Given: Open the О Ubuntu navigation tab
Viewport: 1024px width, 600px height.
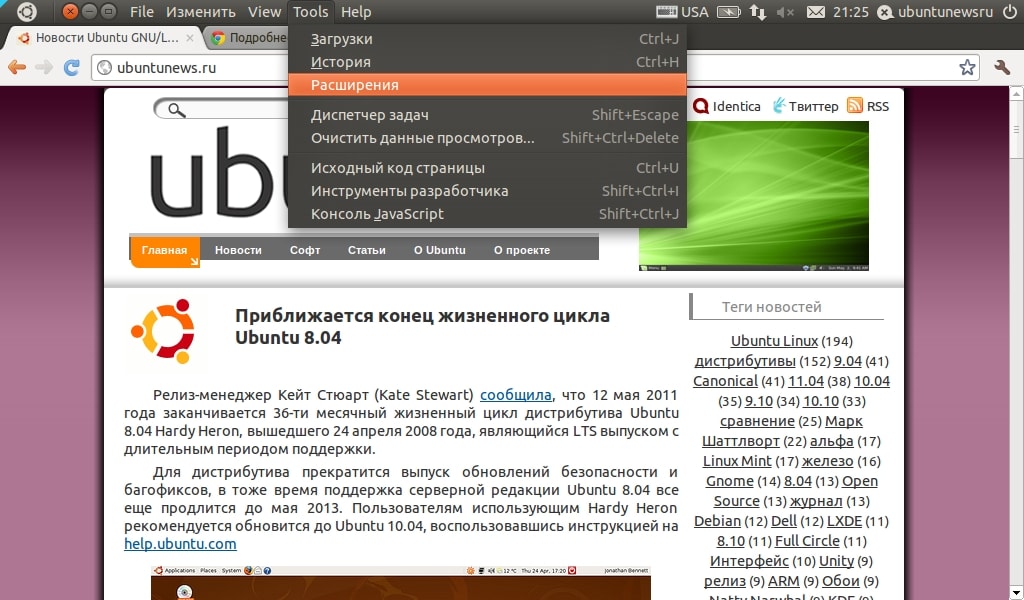Looking at the screenshot, I should pyautogui.click(x=440, y=250).
